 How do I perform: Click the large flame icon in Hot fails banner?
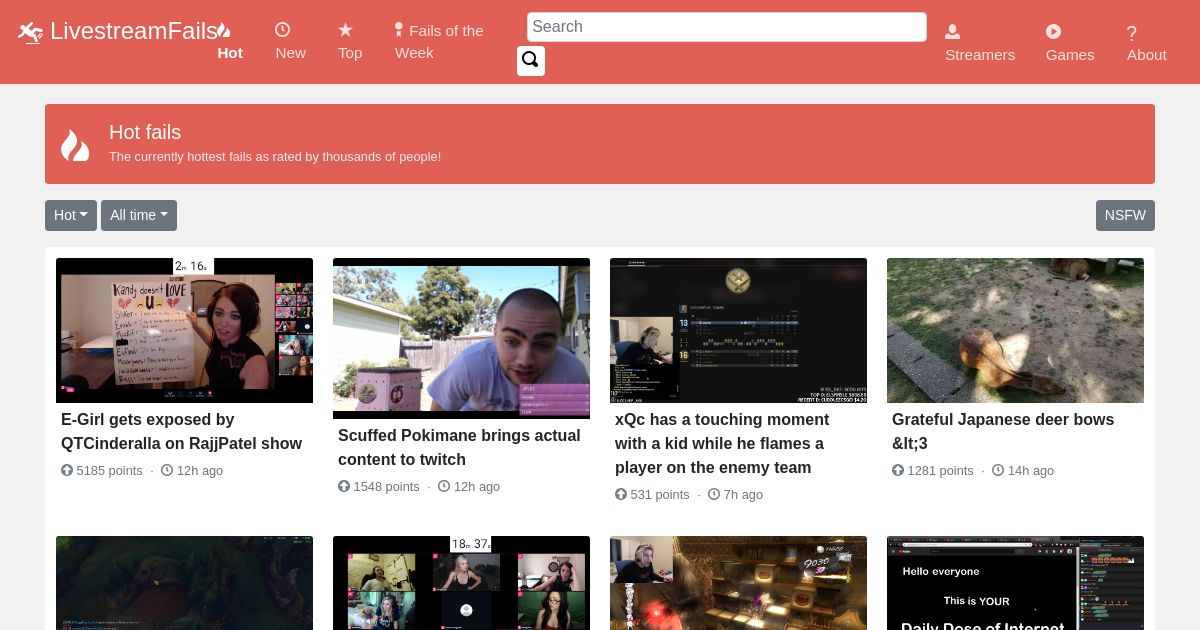[x=75, y=145]
